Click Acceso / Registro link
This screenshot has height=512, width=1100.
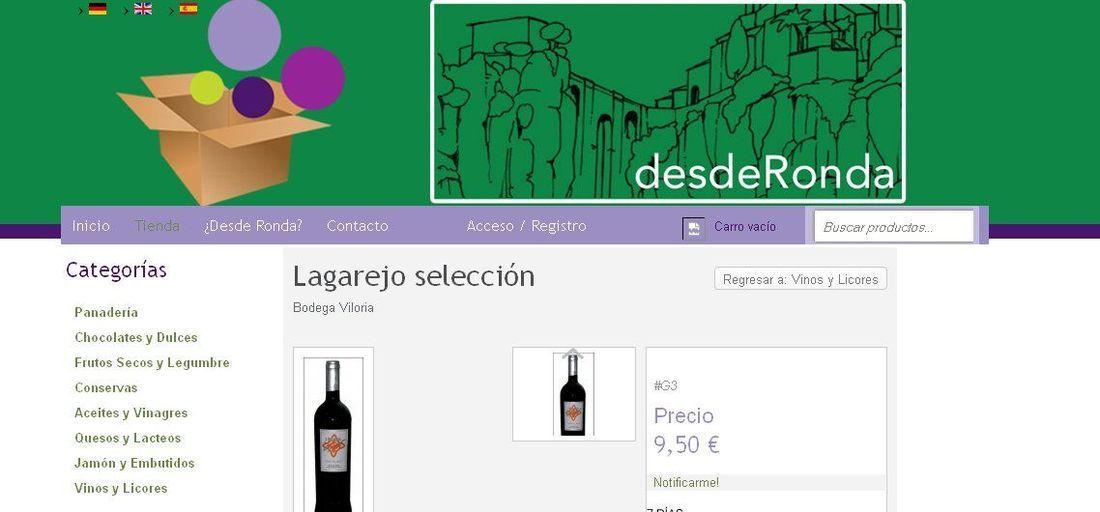click(526, 226)
